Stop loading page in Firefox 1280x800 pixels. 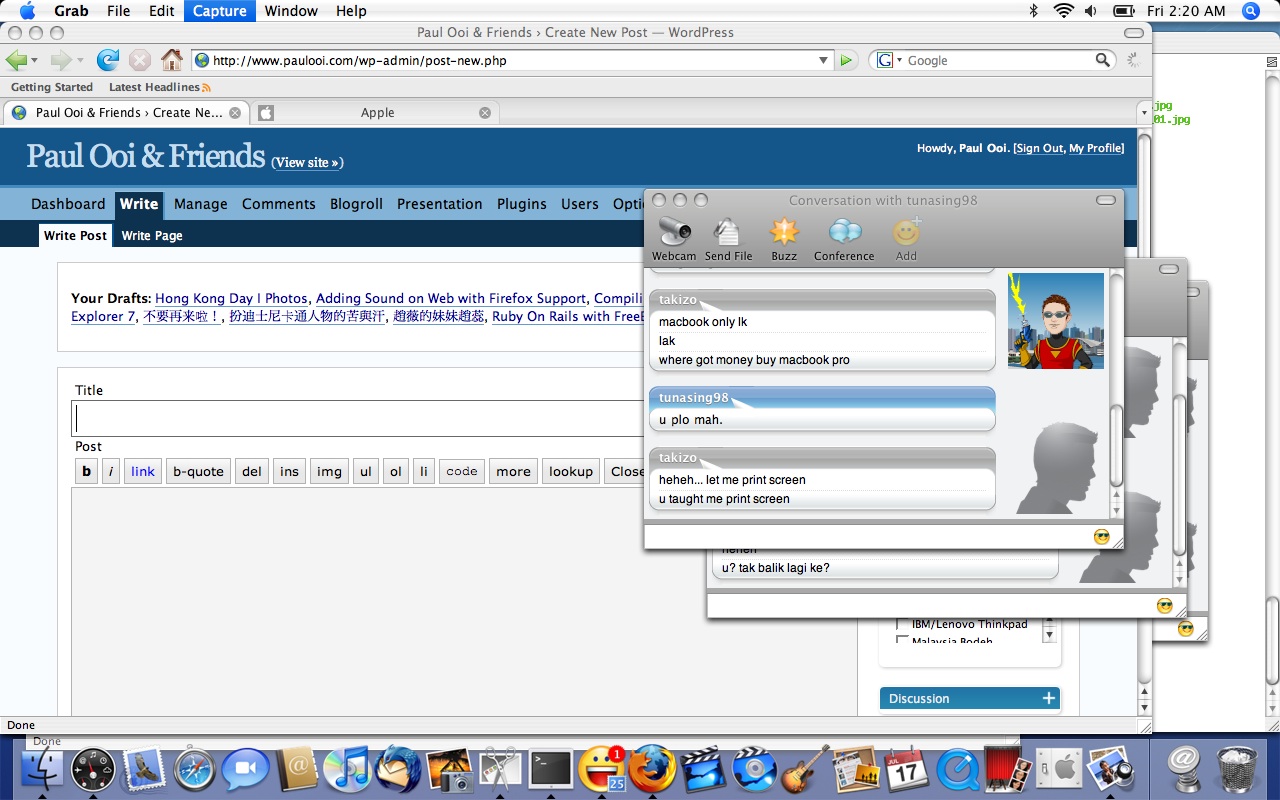coord(140,60)
